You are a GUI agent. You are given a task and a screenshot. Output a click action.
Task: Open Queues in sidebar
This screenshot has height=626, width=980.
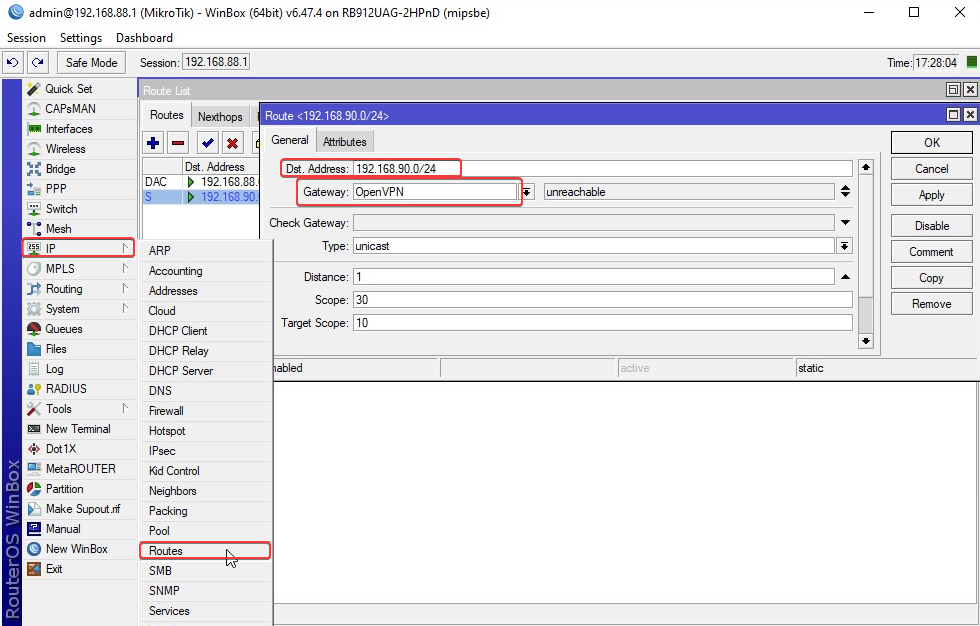(x=79, y=329)
